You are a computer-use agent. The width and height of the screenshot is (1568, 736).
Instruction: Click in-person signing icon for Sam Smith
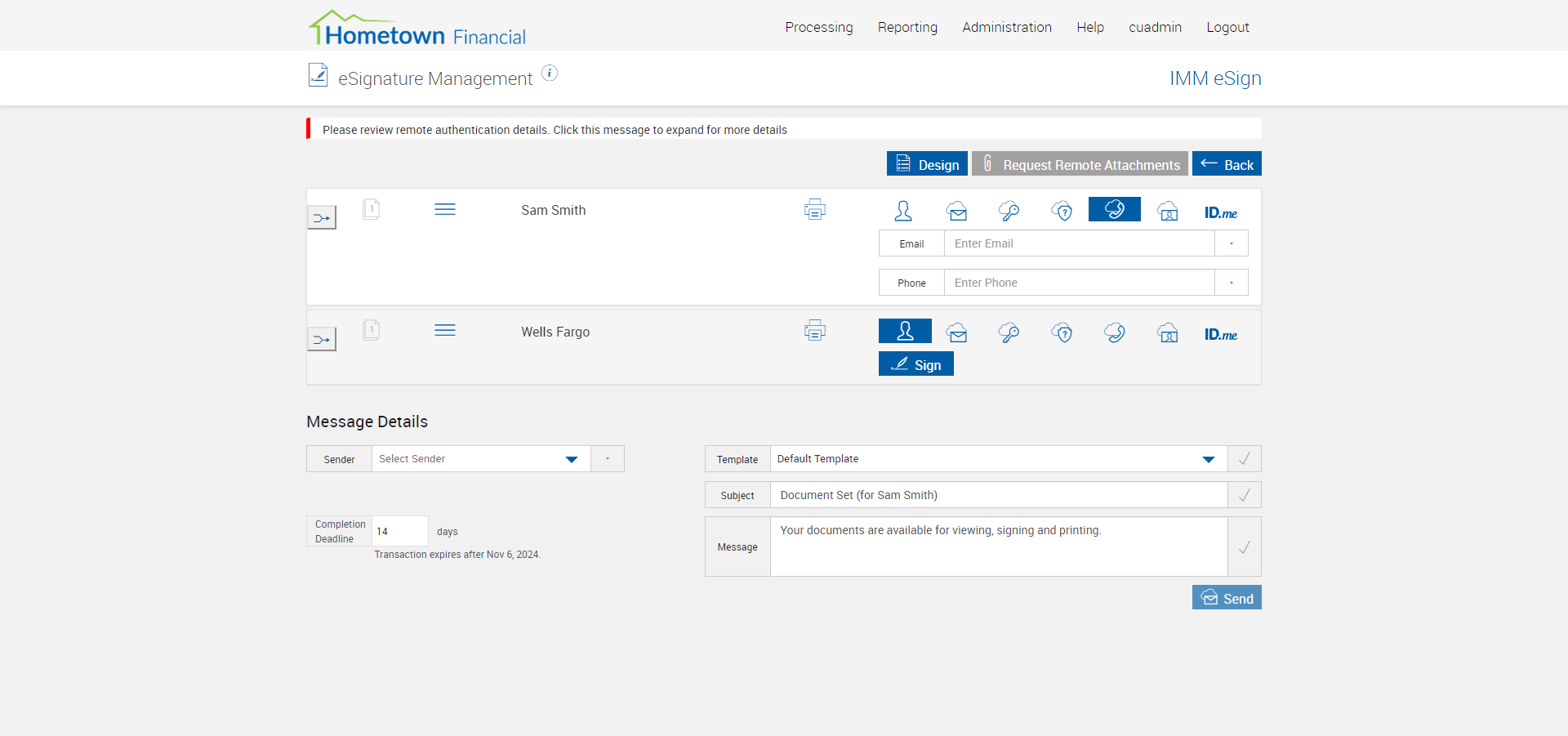point(903,211)
